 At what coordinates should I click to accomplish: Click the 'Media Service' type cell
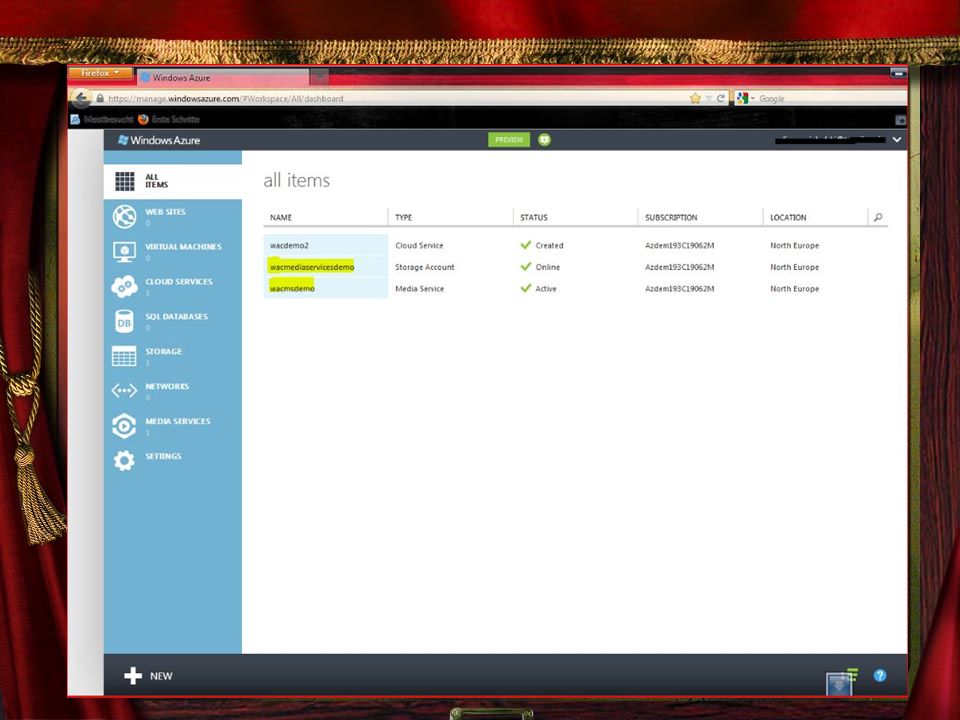pos(419,288)
